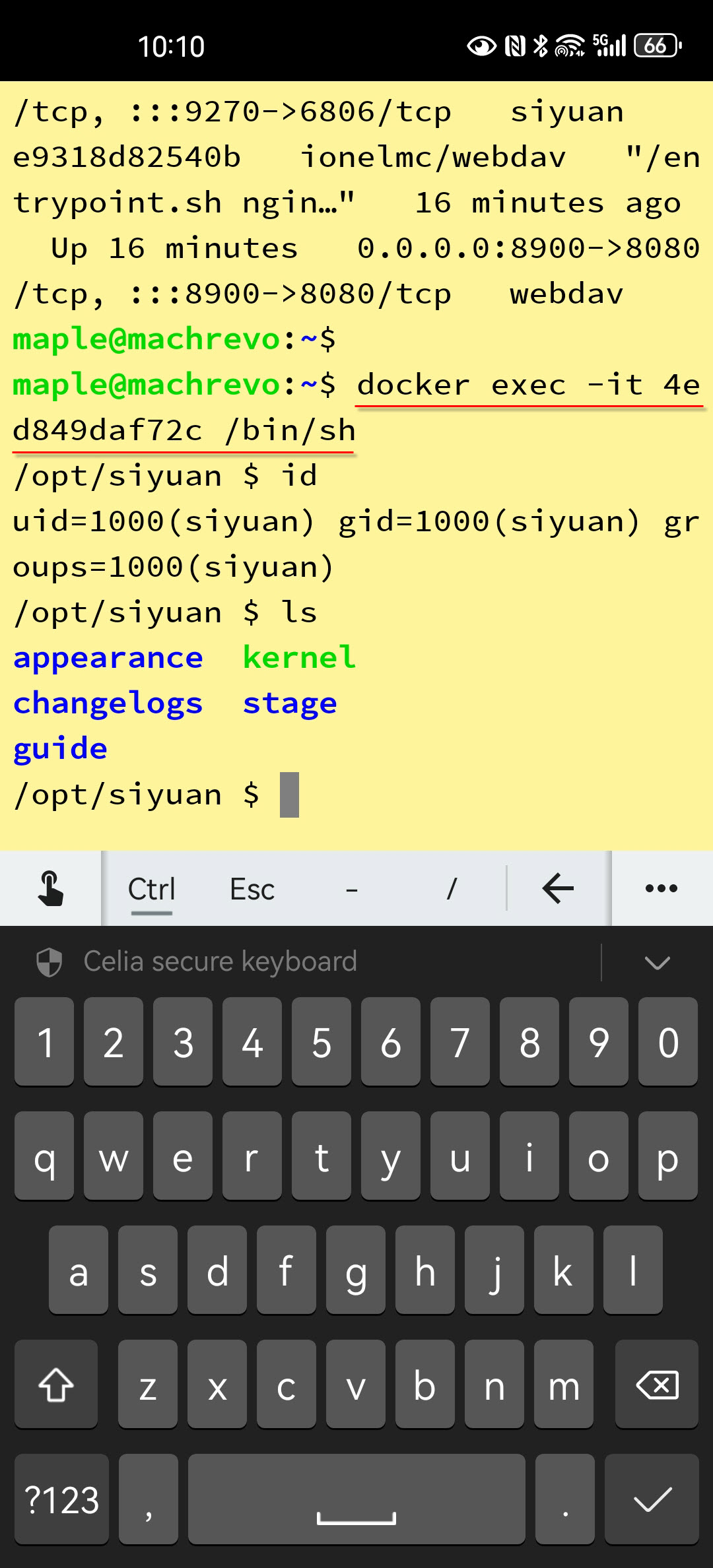Tap the letter d key
Screen dimensions: 713x1568
pyautogui.click(x=217, y=1270)
